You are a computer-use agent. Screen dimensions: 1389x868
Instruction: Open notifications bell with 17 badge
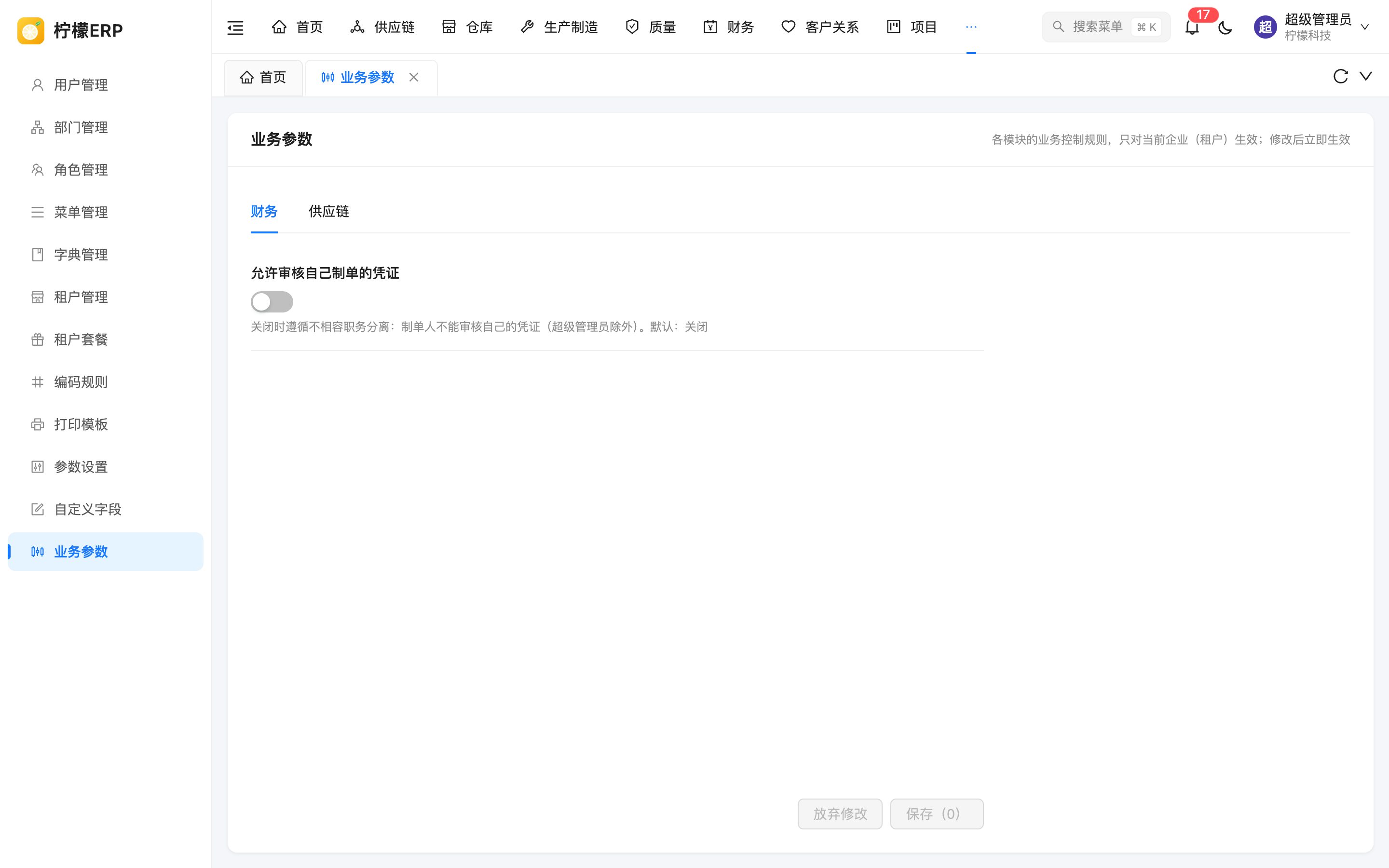[x=1192, y=27]
